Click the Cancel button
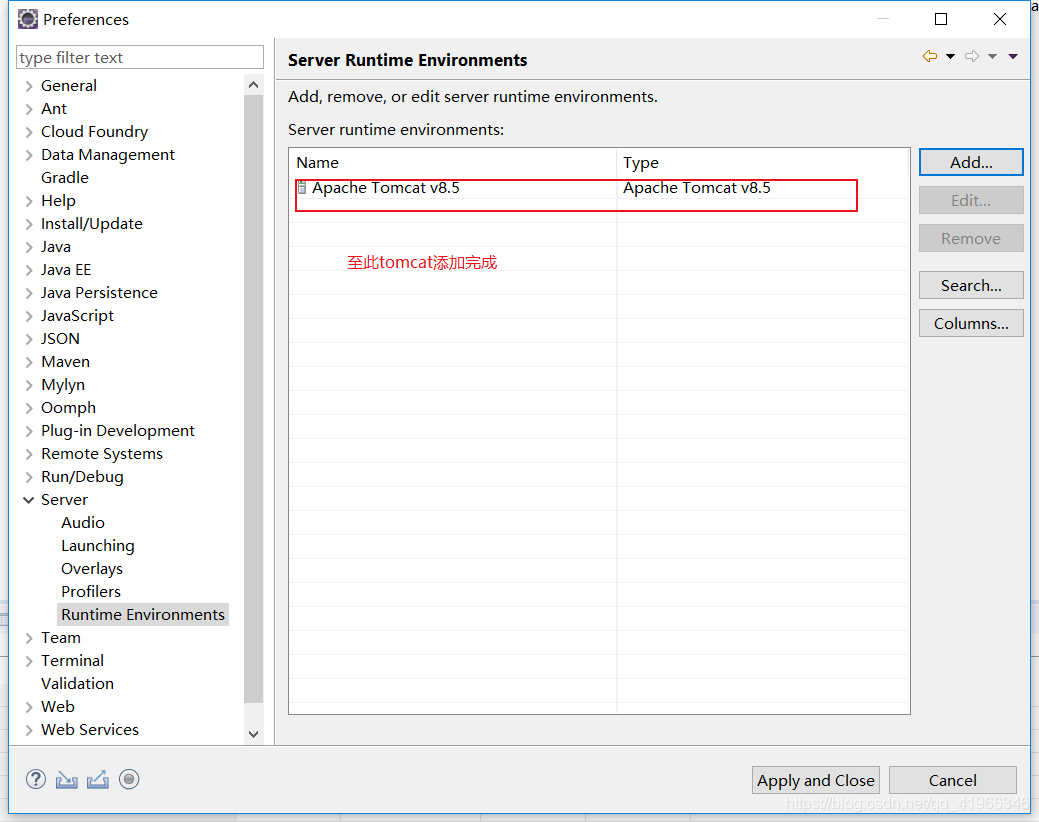The image size is (1039, 822). 952,780
